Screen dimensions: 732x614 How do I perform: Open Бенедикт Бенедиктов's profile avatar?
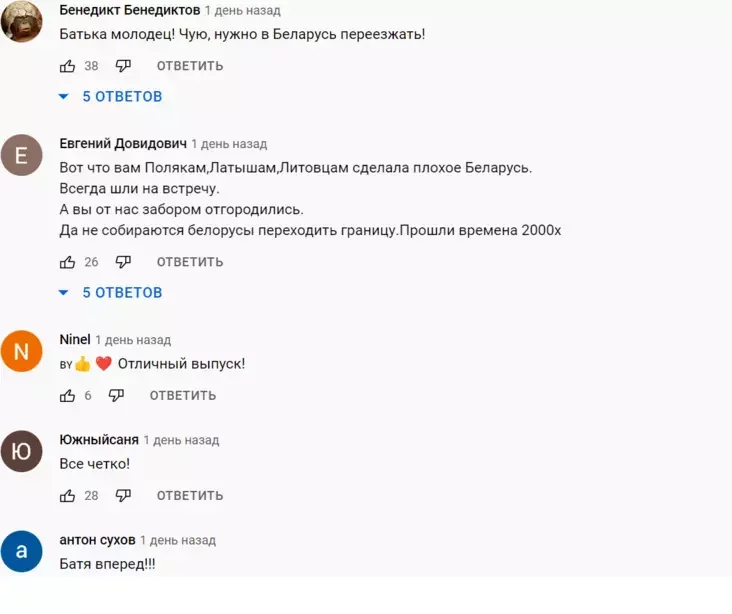[x=21, y=22]
